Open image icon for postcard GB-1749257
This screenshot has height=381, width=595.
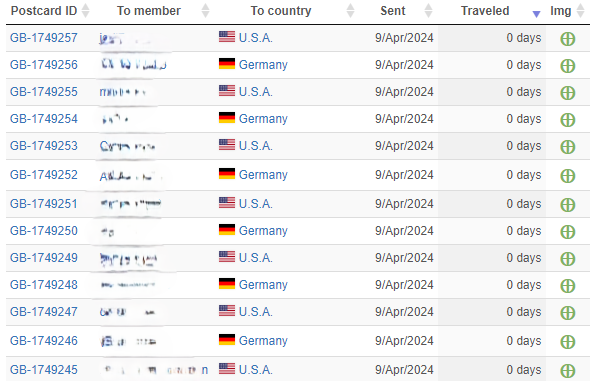pos(567,39)
